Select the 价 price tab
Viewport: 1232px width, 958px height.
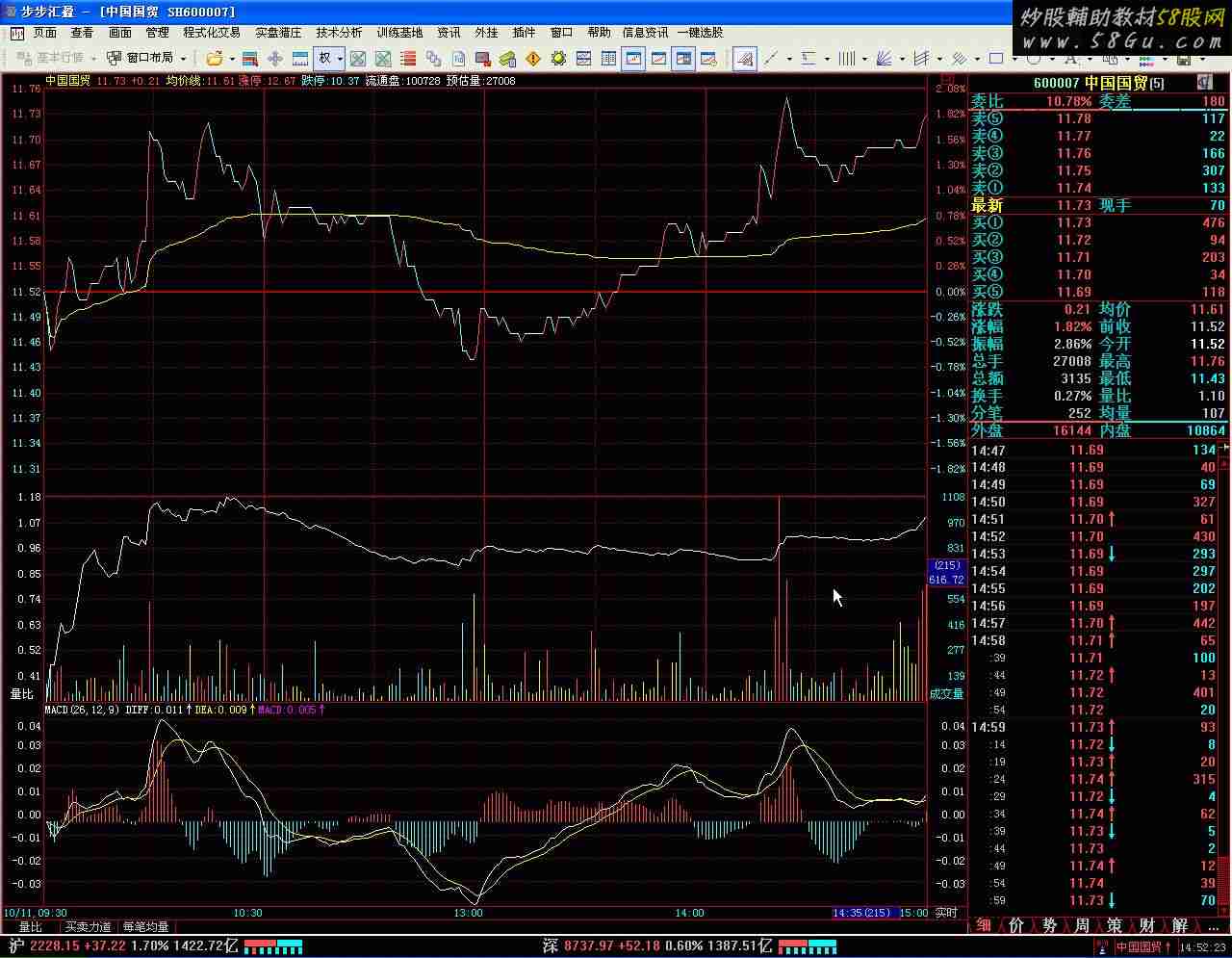click(x=1016, y=925)
